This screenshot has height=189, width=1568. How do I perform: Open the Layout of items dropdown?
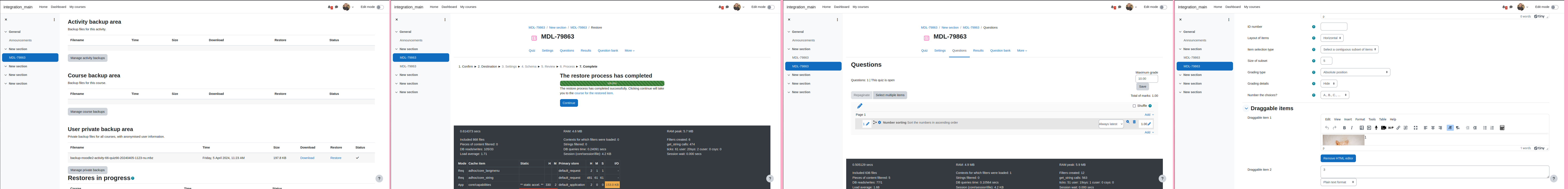tap(1332, 38)
